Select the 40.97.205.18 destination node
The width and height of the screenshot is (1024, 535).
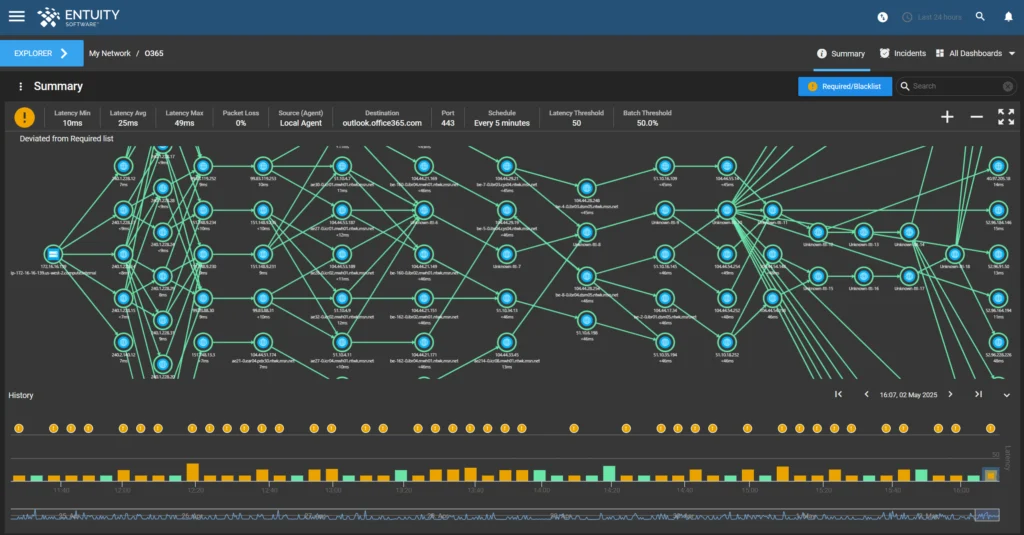(x=998, y=166)
